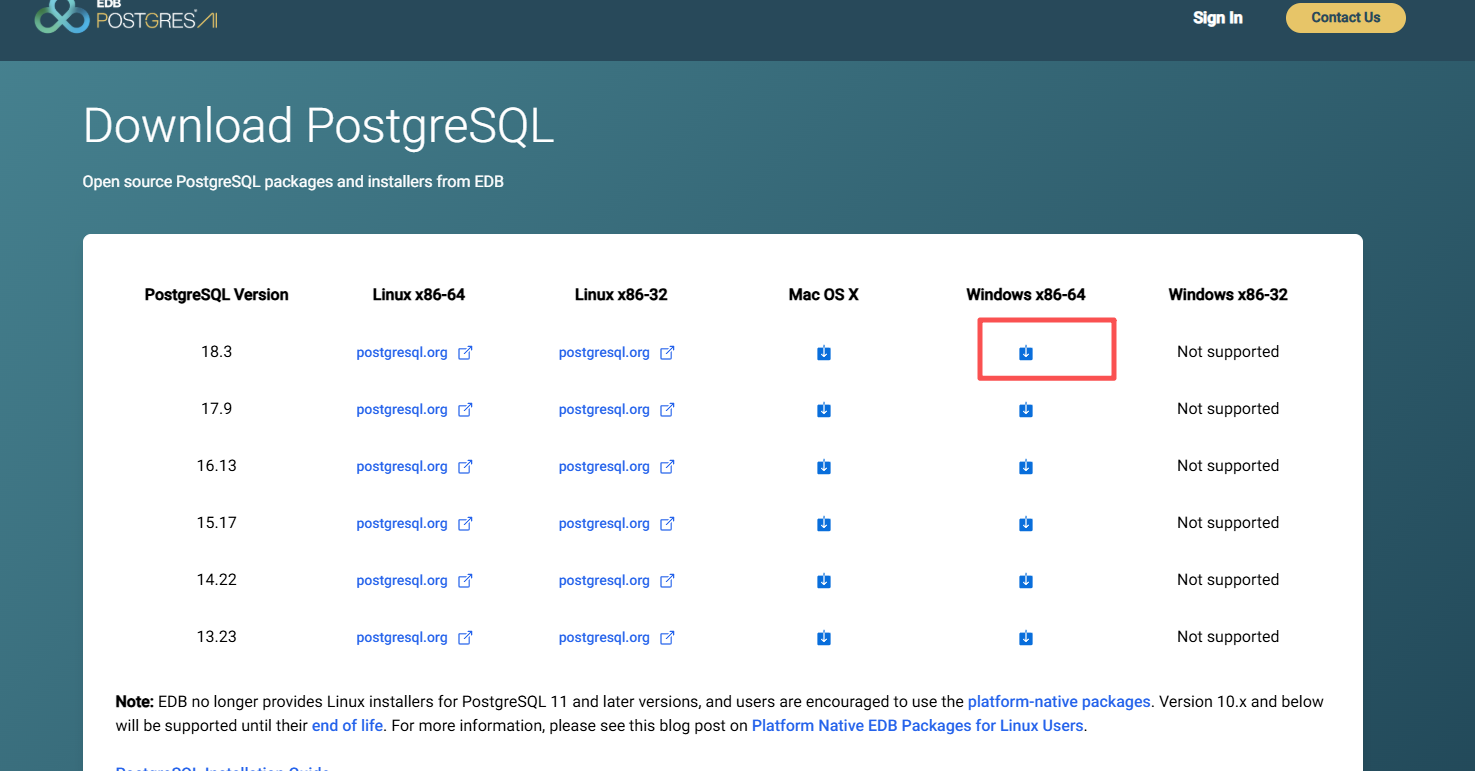Download PostgreSQL 14.22 for Windows x86-64
The image size is (1475, 771).
coord(1025,581)
